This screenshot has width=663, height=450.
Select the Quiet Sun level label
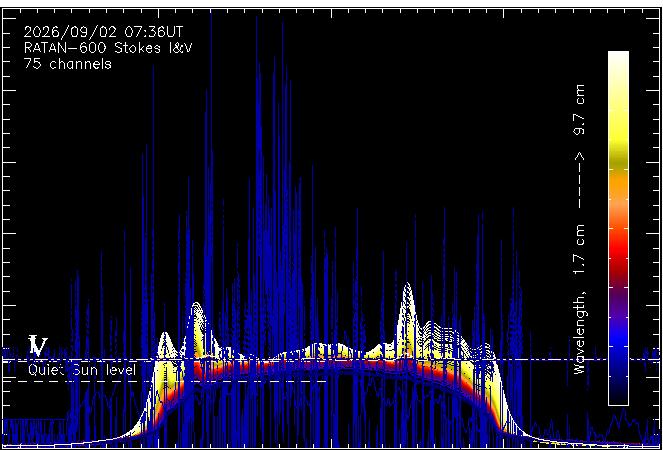click(82, 370)
